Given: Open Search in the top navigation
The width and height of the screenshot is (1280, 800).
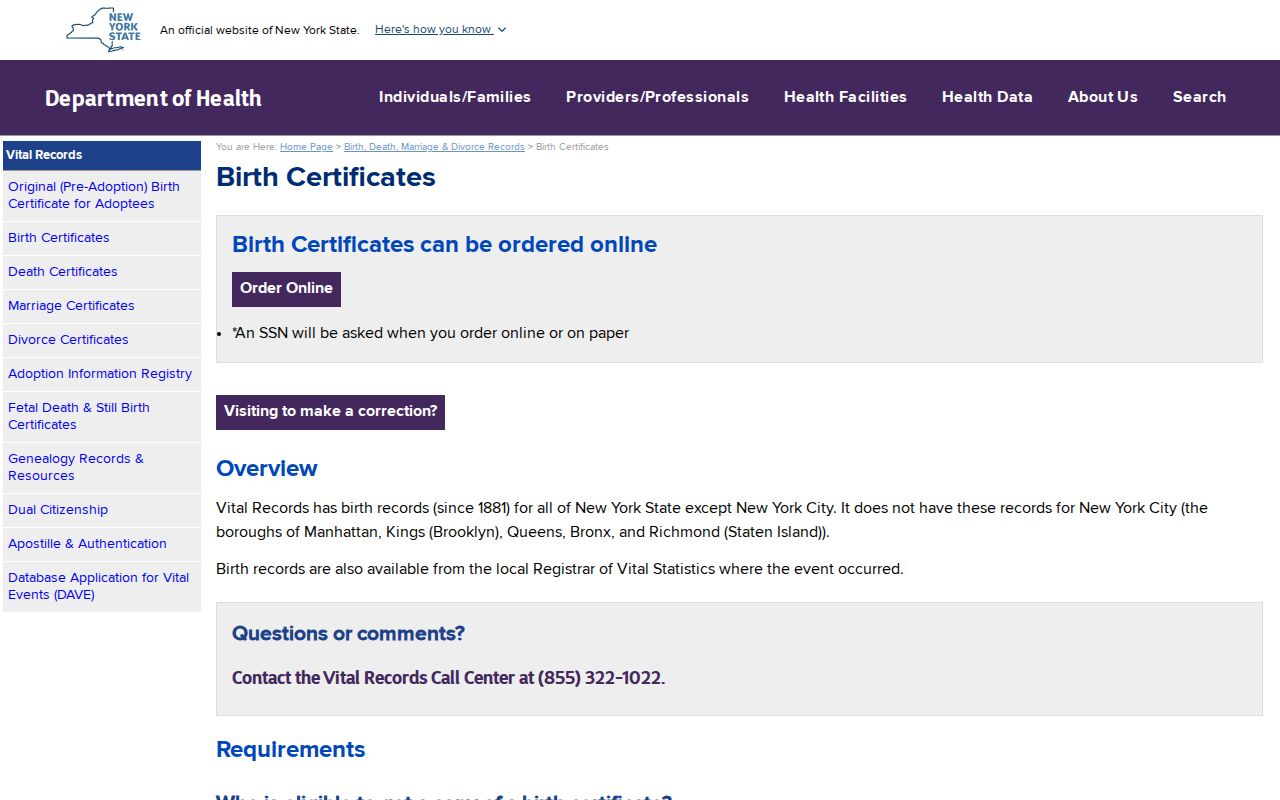Looking at the screenshot, I should pyautogui.click(x=1199, y=97).
